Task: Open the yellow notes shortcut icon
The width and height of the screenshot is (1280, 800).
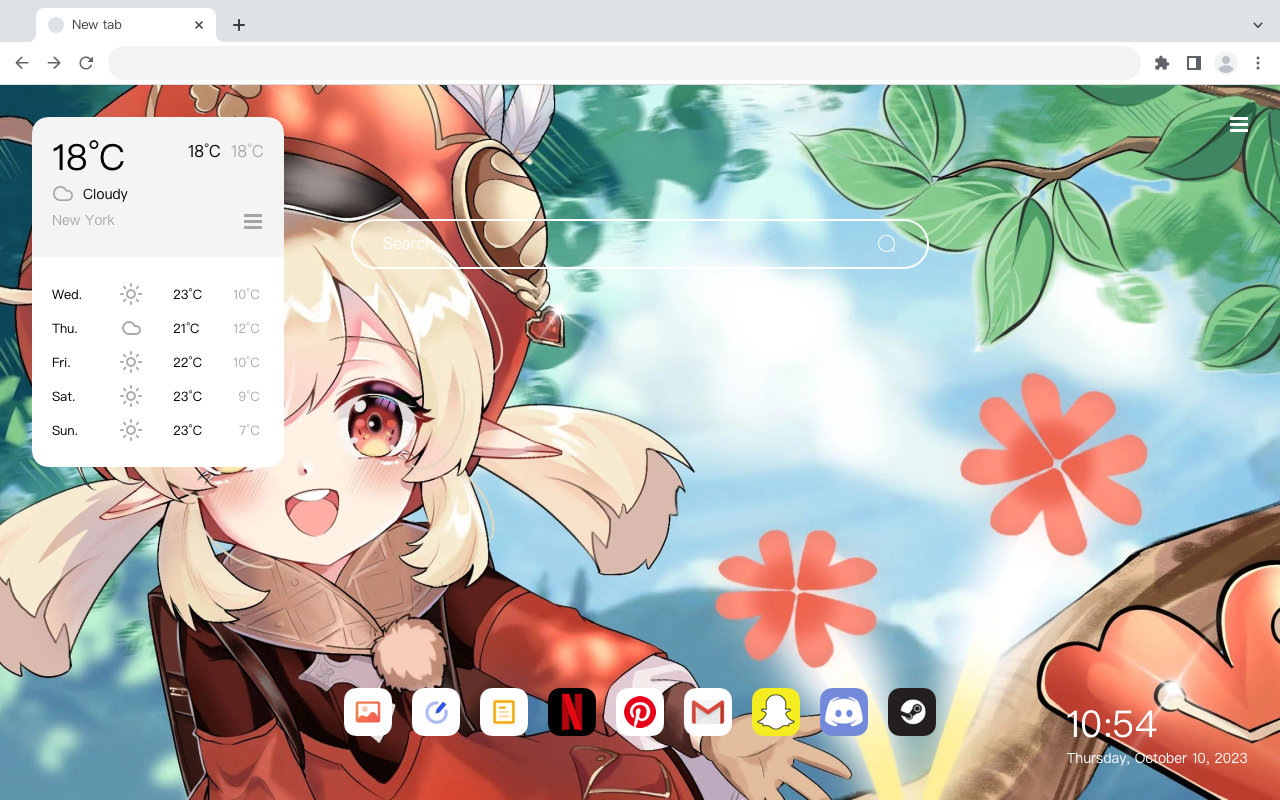Action: (504, 712)
